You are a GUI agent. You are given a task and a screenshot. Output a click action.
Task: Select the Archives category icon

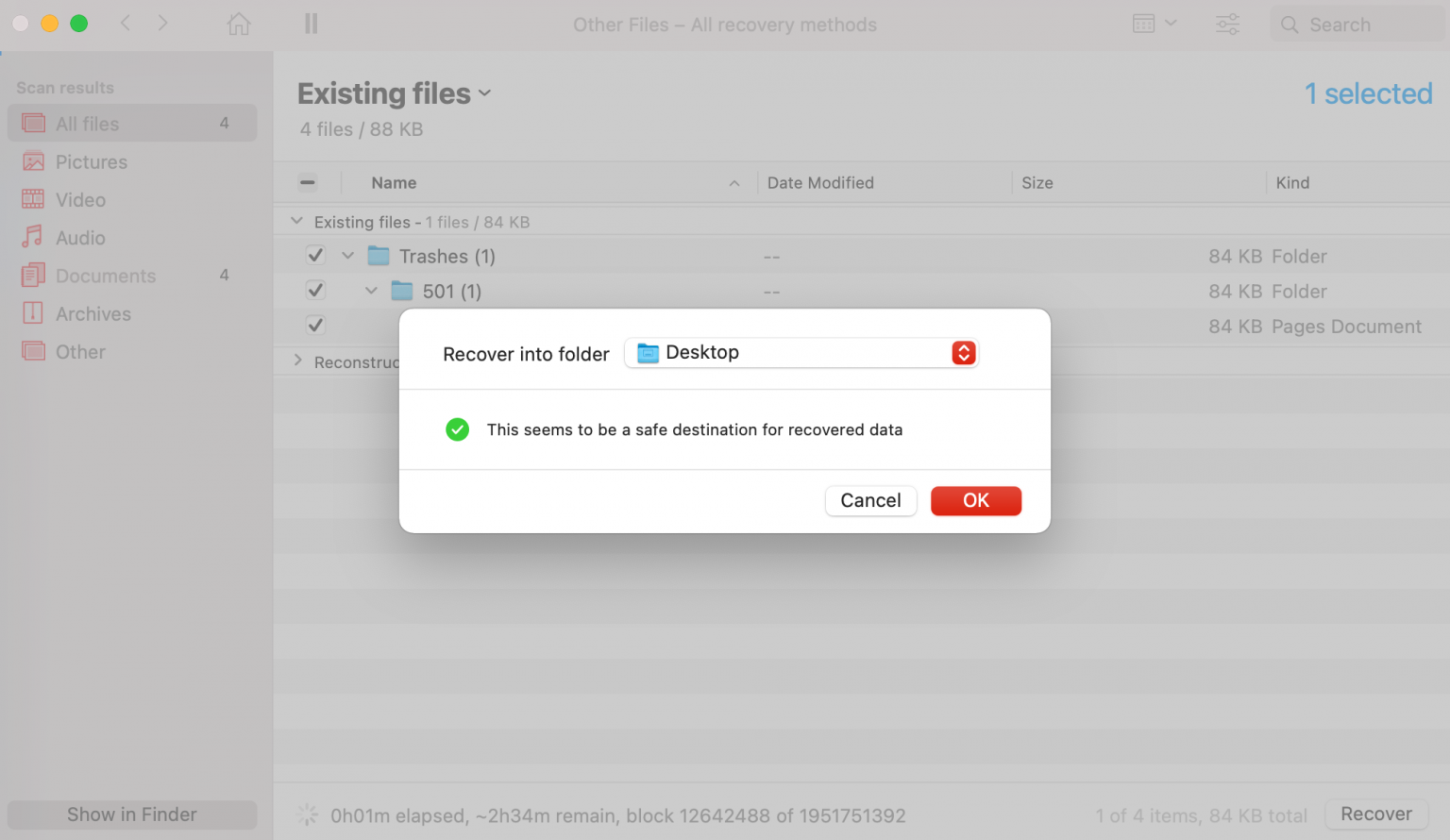pos(32,312)
